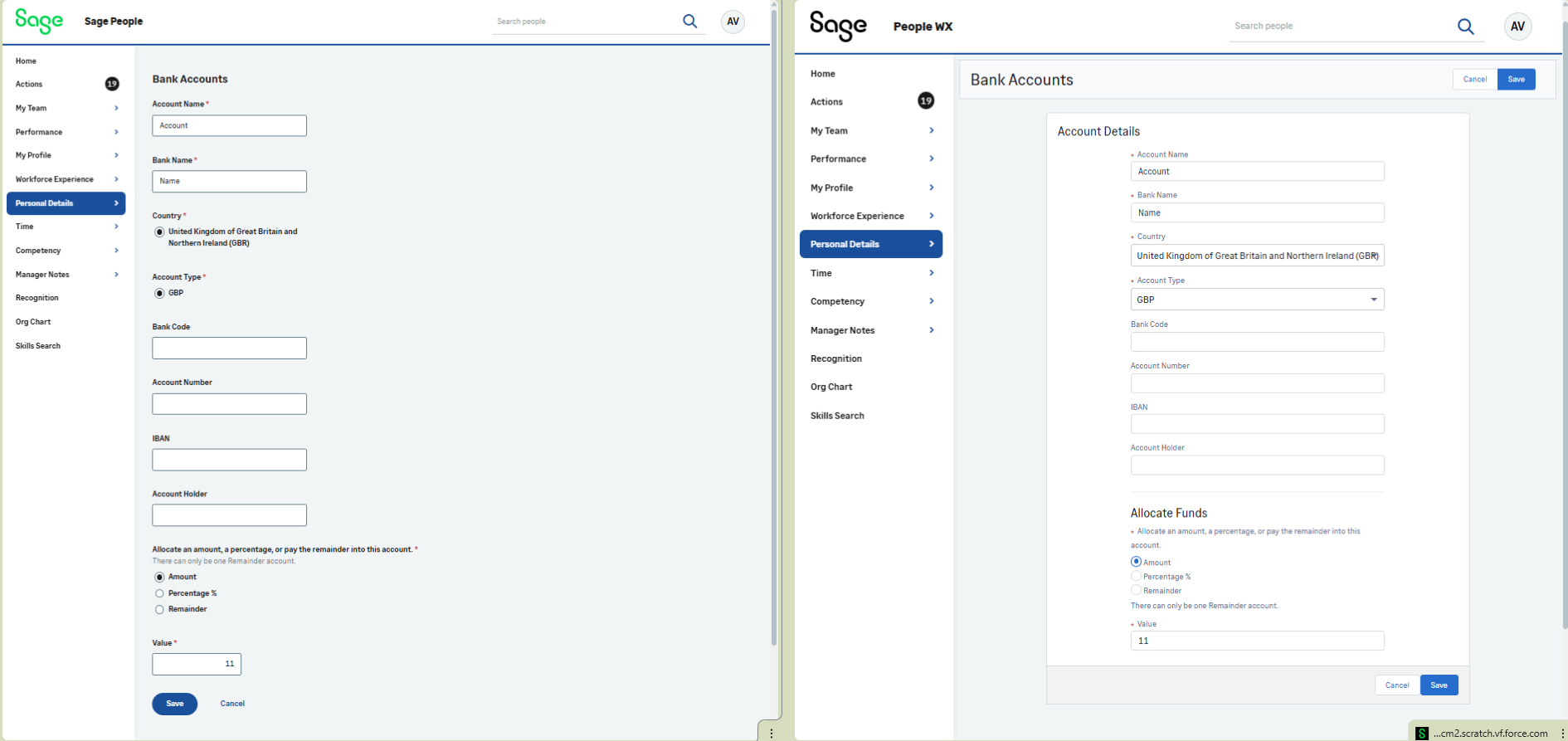Open Actions in People WX sidebar
Image resolution: width=1568 pixels, height=741 pixels.
pos(826,102)
